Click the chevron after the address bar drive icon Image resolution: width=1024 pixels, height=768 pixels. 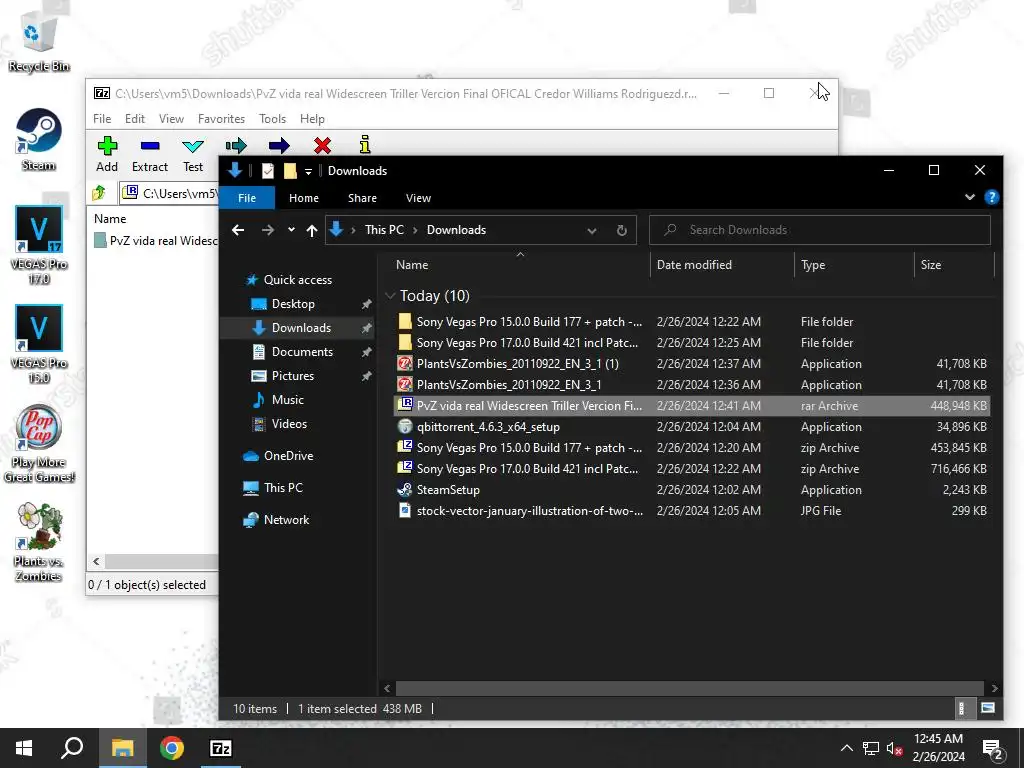tap(353, 230)
